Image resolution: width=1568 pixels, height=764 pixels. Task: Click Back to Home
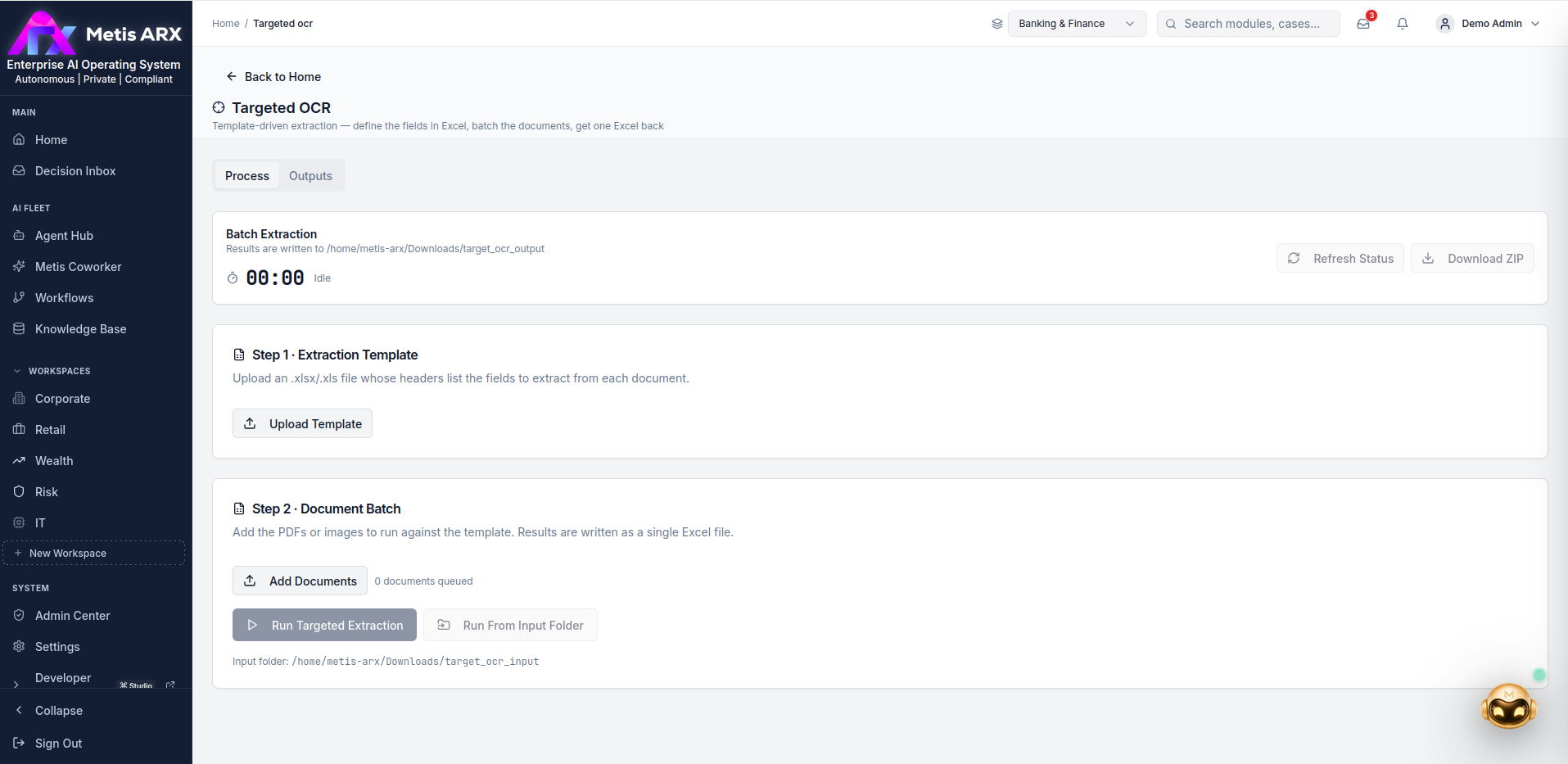pos(273,77)
